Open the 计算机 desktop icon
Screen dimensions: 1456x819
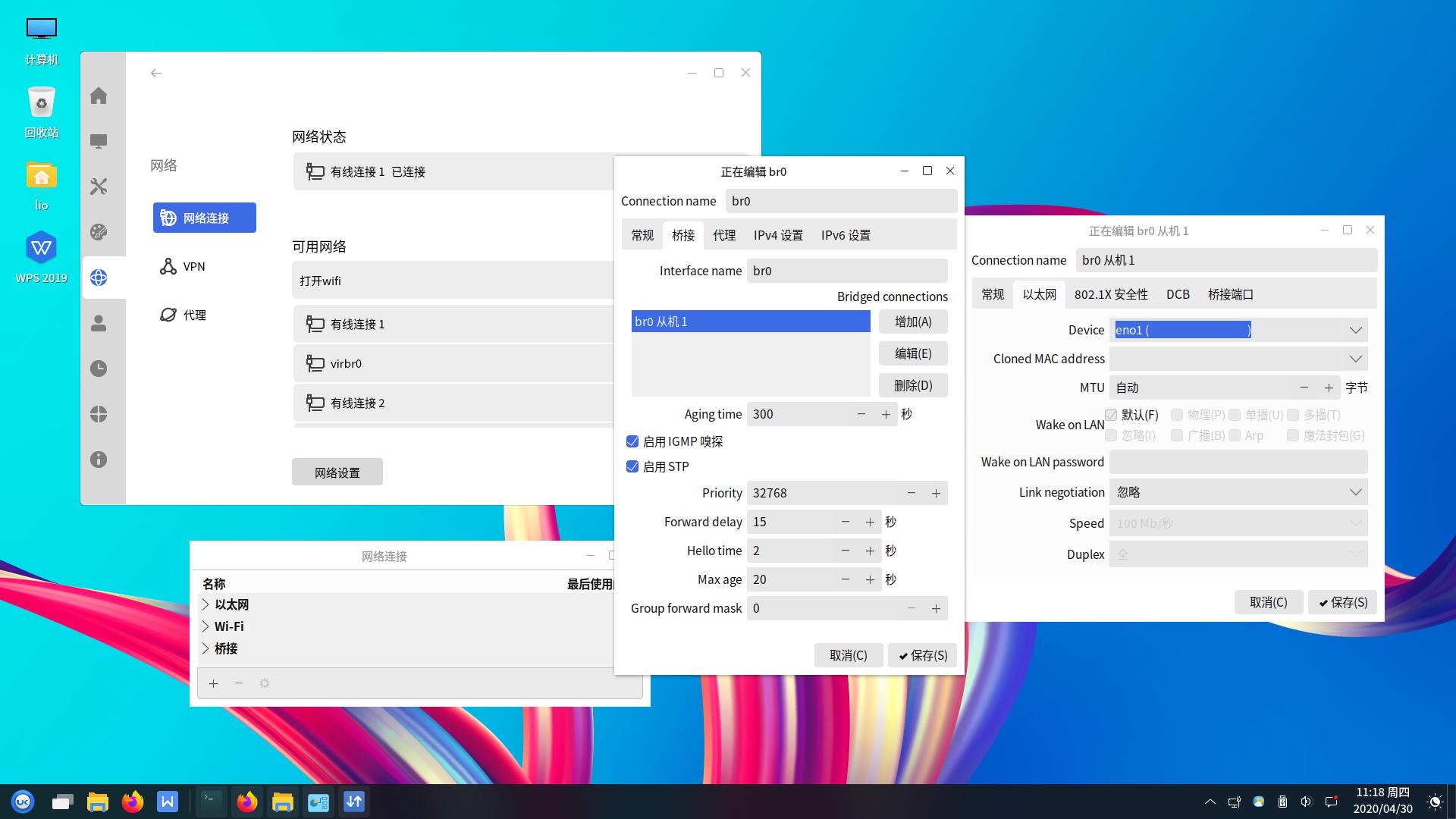point(42,41)
